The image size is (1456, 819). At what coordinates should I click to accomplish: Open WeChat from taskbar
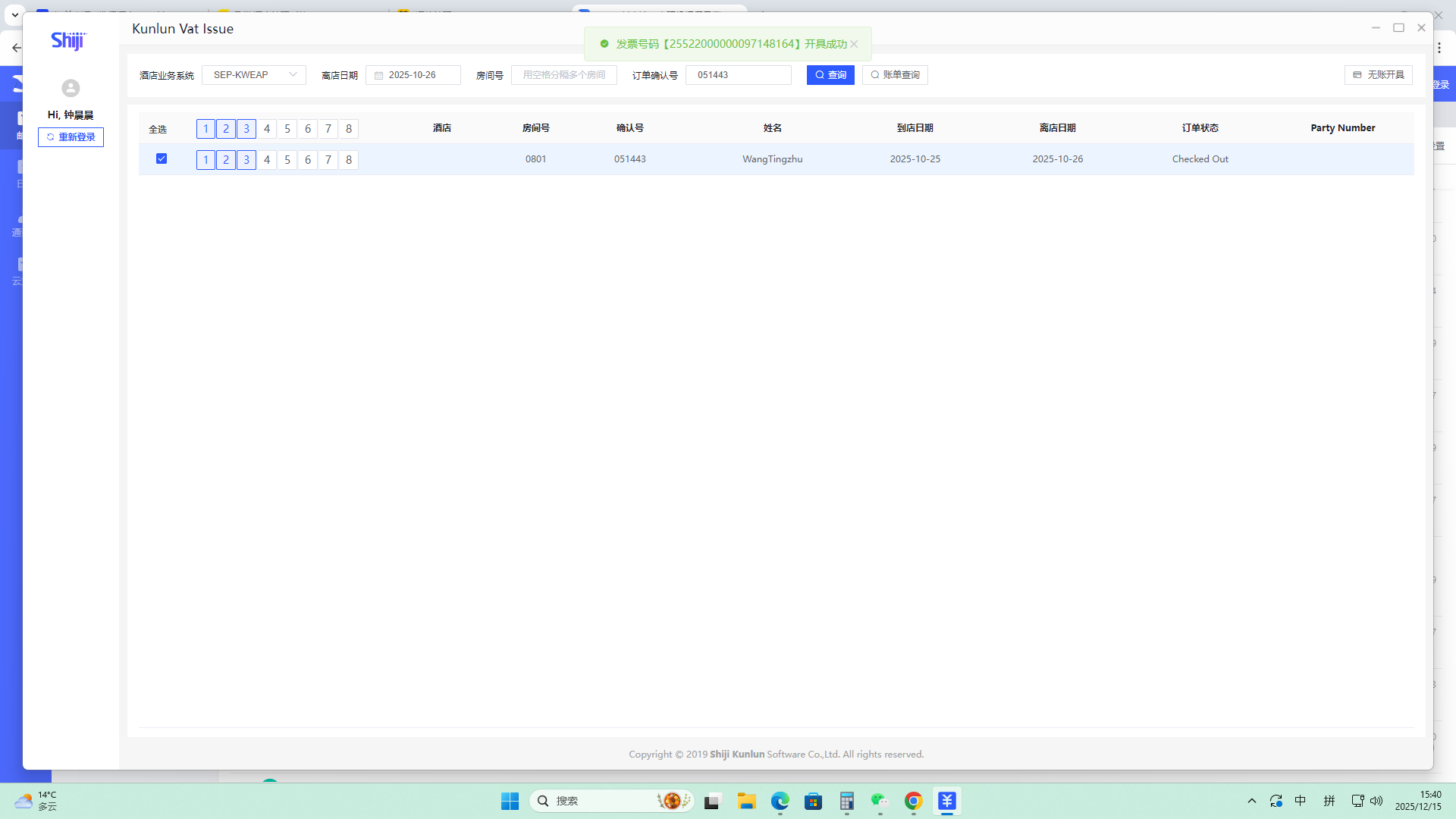(879, 801)
